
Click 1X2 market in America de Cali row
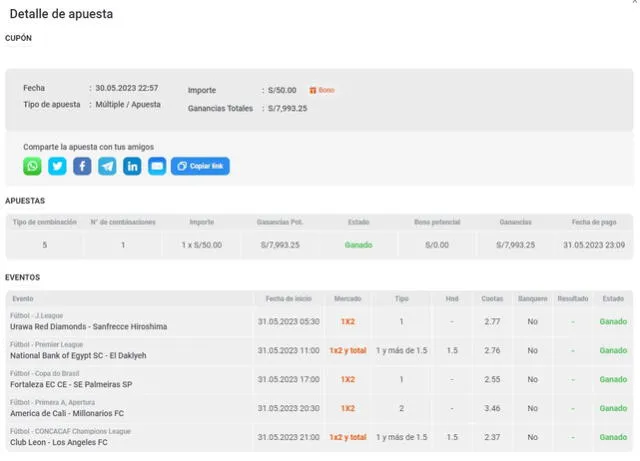pyautogui.click(x=348, y=408)
